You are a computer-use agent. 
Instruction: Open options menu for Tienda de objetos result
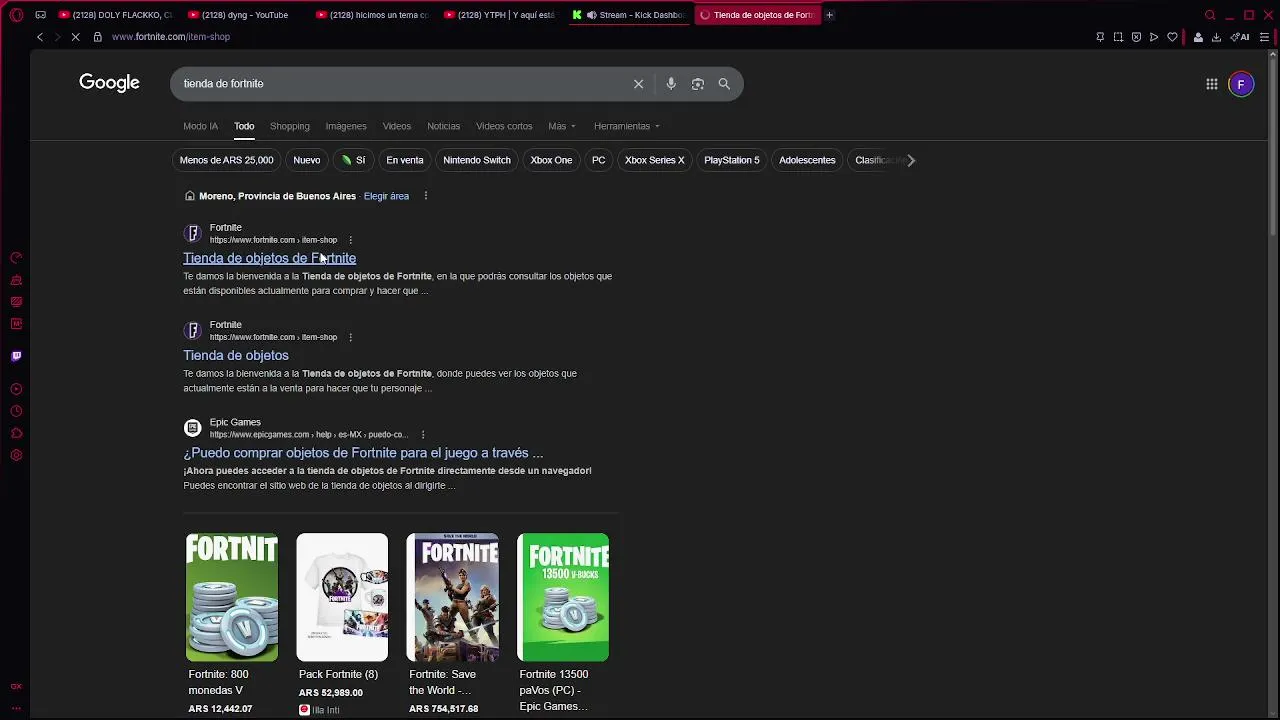click(x=350, y=337)
